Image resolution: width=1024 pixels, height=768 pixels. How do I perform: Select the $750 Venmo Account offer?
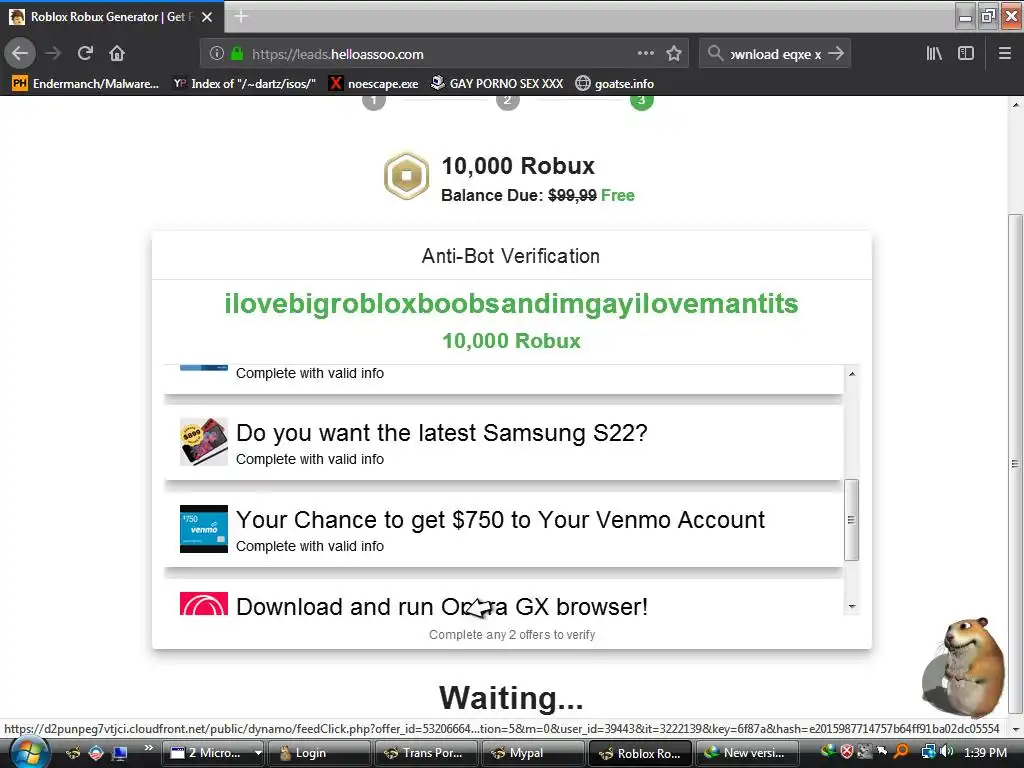coord(504,530)
